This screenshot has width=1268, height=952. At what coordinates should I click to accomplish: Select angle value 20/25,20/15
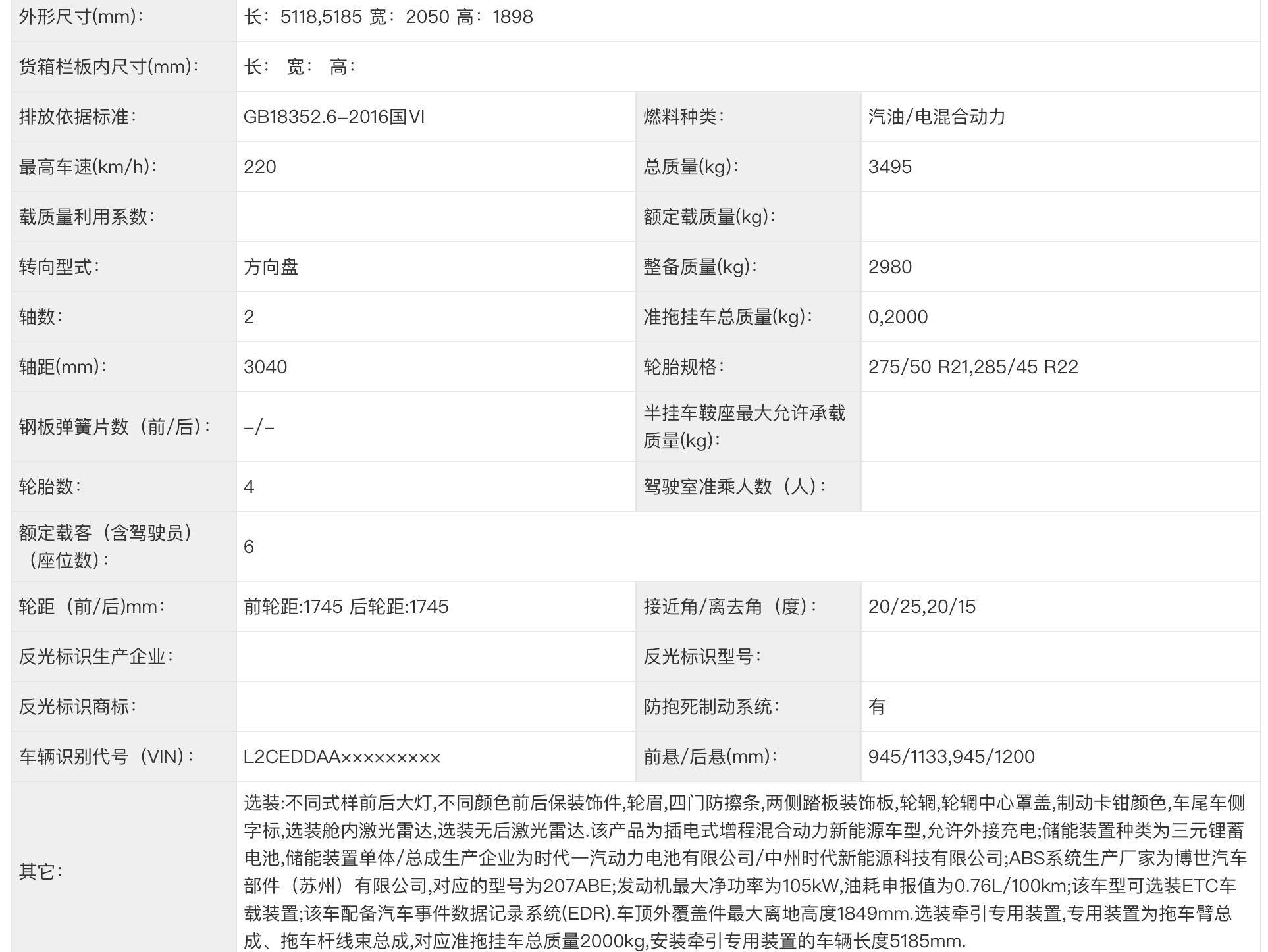922,607
